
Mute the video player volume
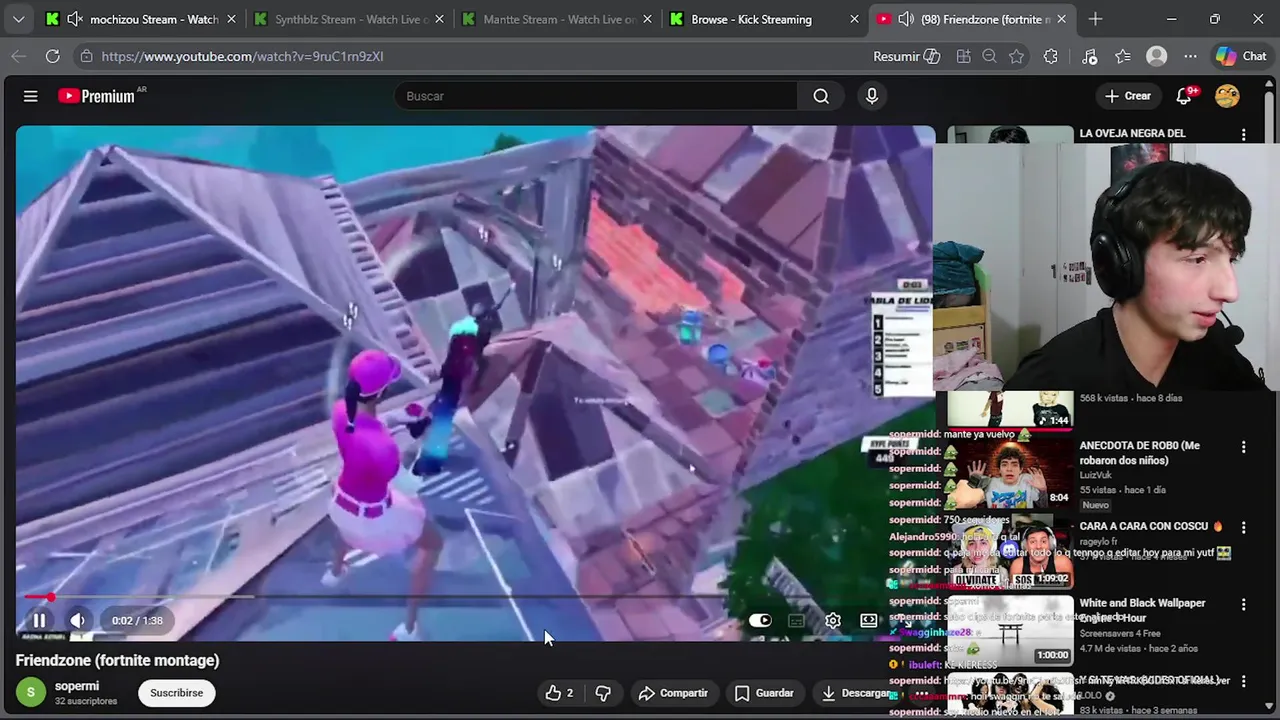(78, 621)
